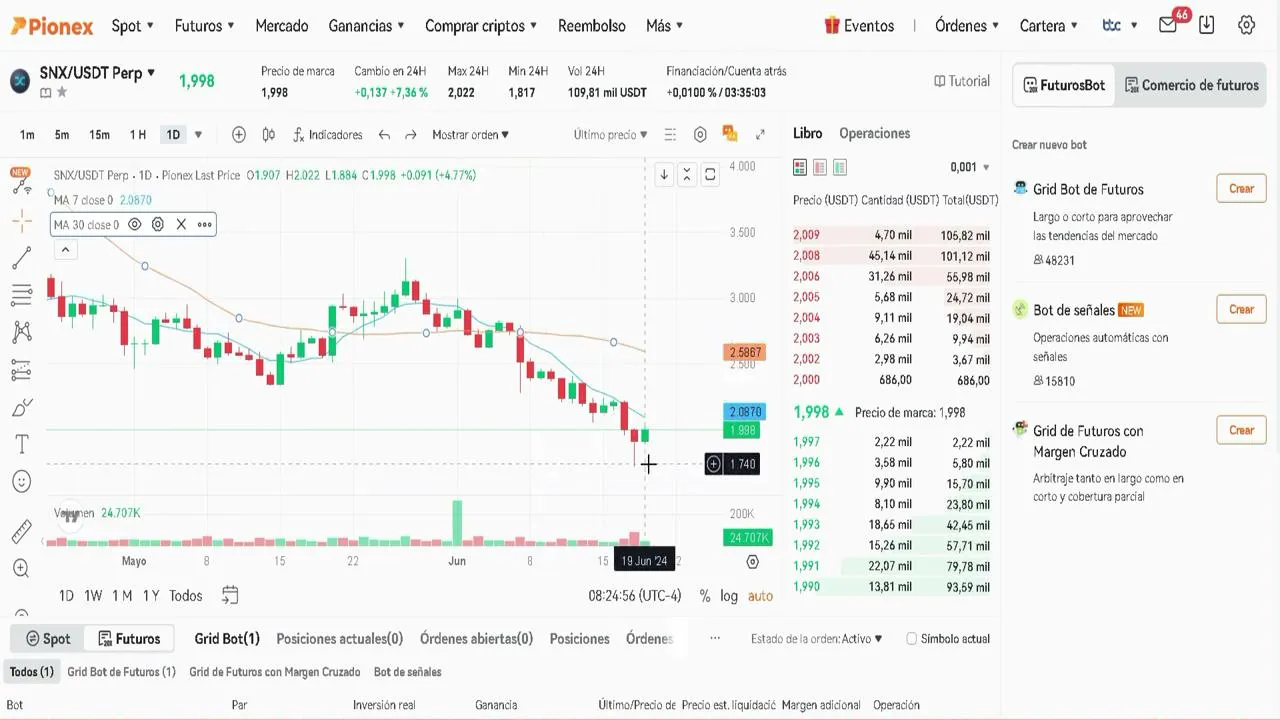Viewport: 1280px width, 720px height.
Task: Change order book precision 0,001
Action: point(970,167)
